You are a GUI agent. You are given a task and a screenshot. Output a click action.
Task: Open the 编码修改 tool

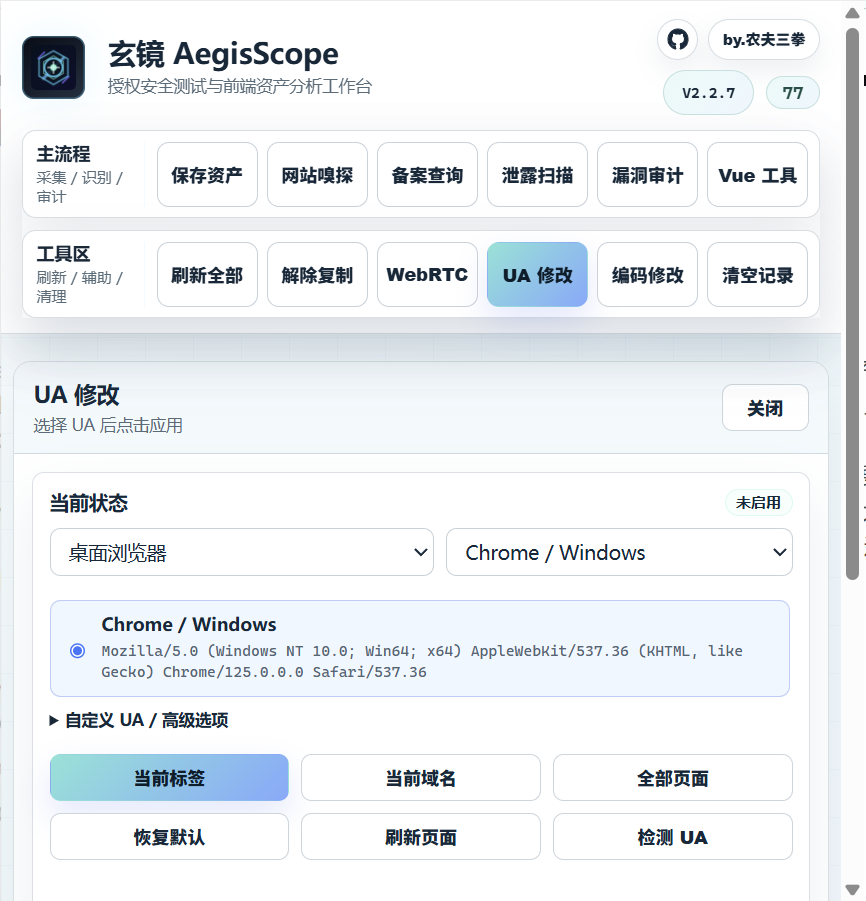[647, 275]
